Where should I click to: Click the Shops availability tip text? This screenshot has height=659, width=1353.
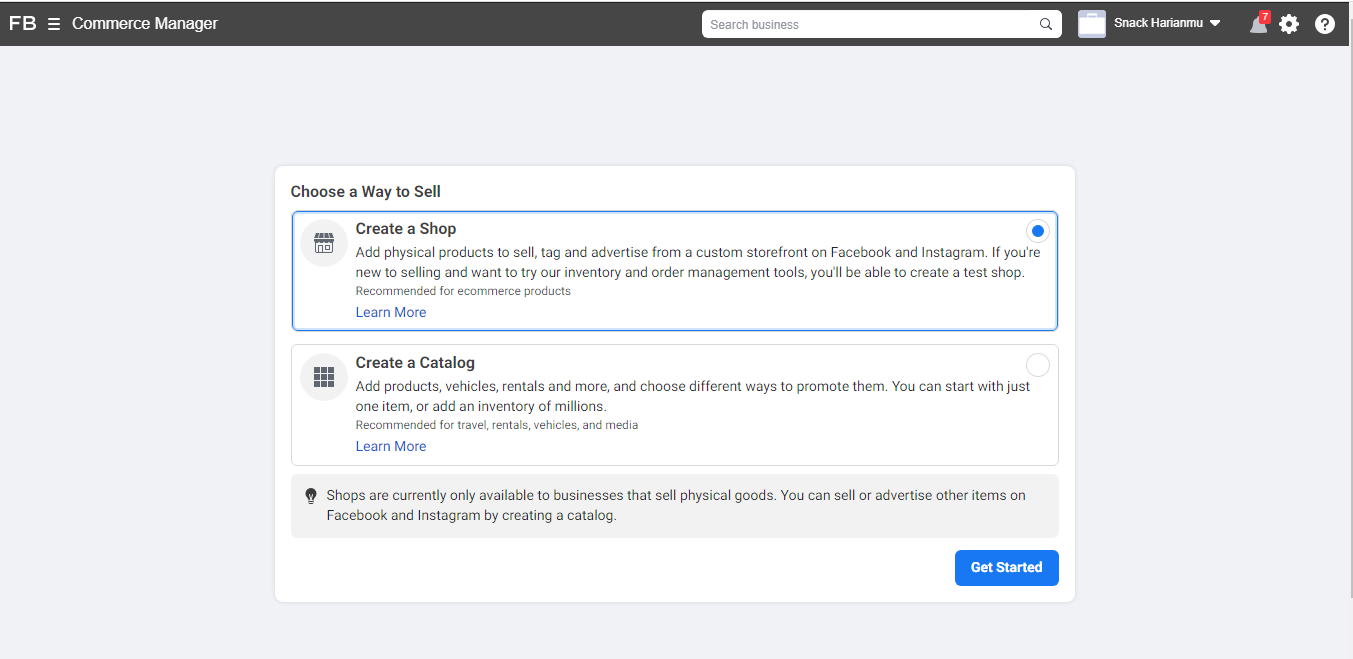(676, 506)
